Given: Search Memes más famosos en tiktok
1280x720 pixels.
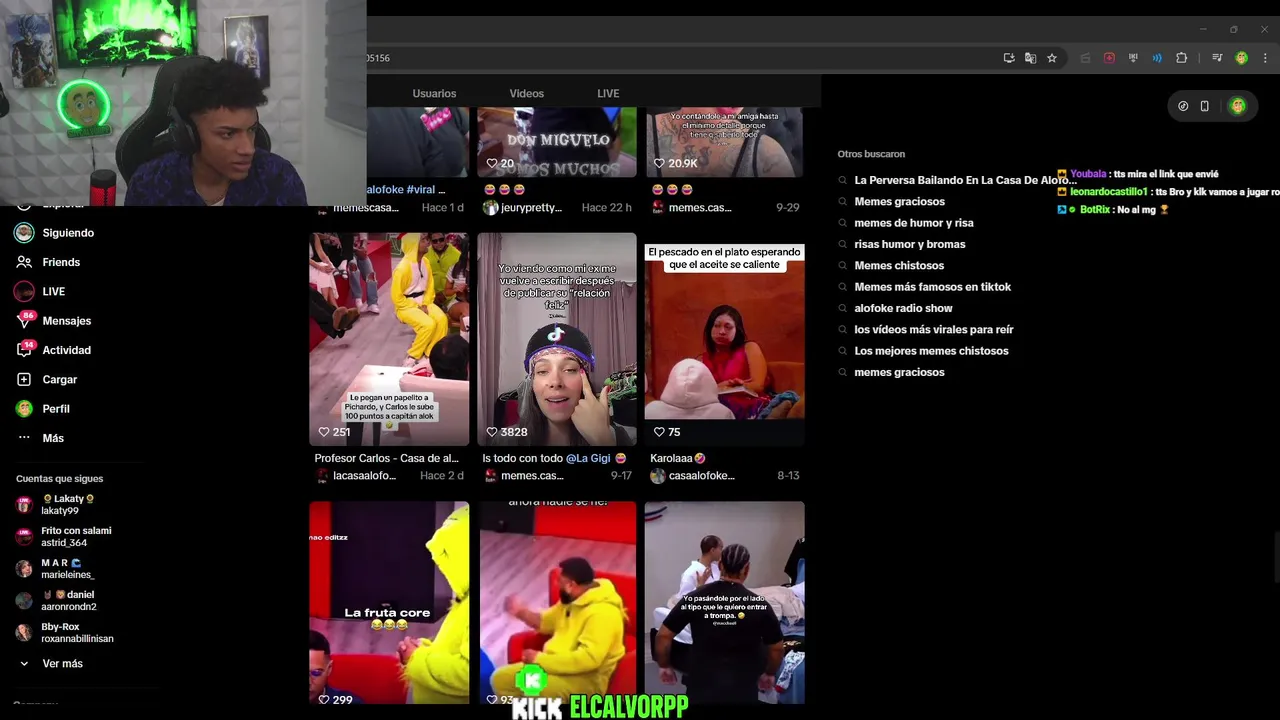Looking at the screenshot, I should [932, 287].
